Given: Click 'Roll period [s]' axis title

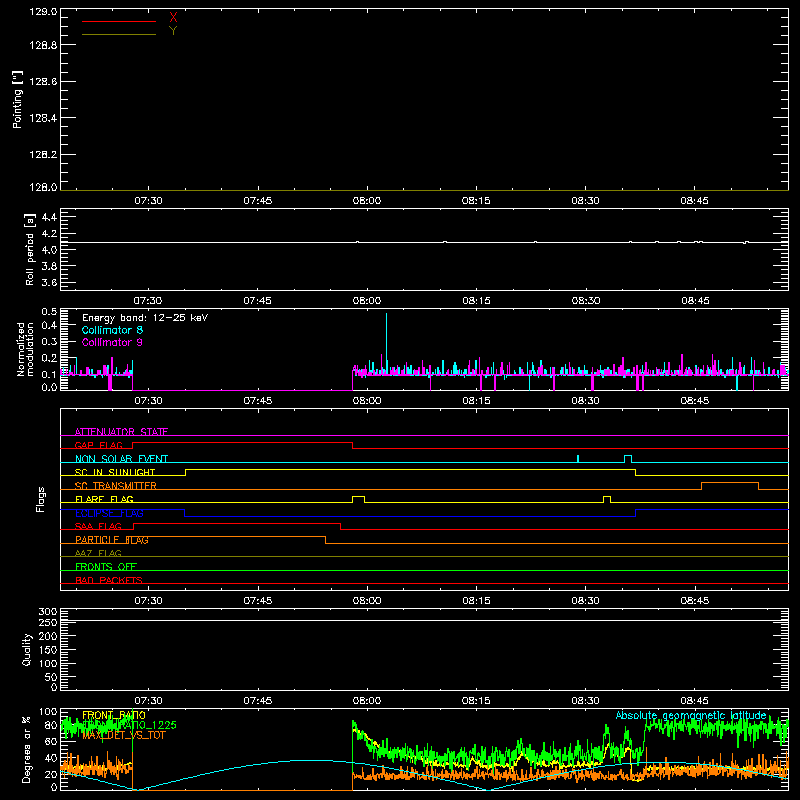Looking at the screenshot, I should pyautogui.click(x=30, y=249).
